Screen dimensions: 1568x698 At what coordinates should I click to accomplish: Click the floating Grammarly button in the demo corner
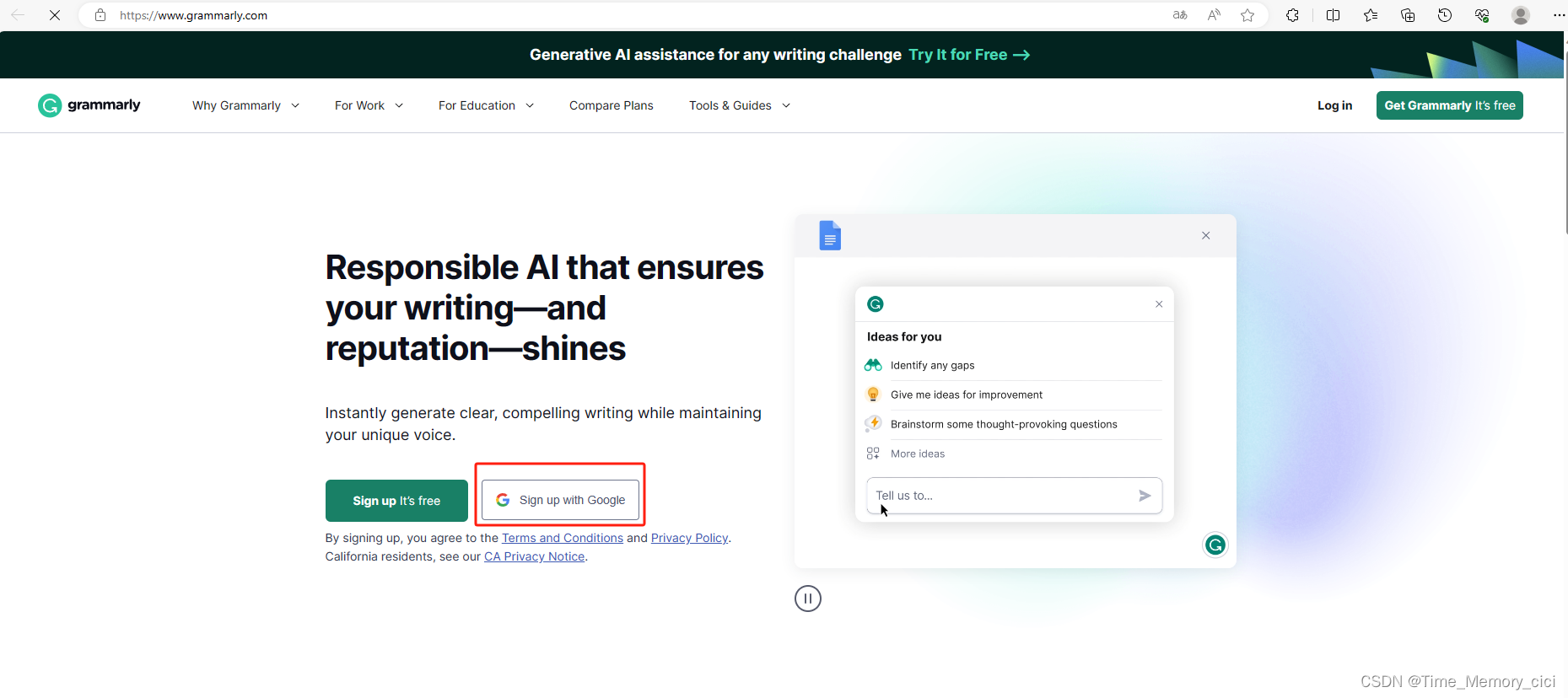(x=1215, y=545)
